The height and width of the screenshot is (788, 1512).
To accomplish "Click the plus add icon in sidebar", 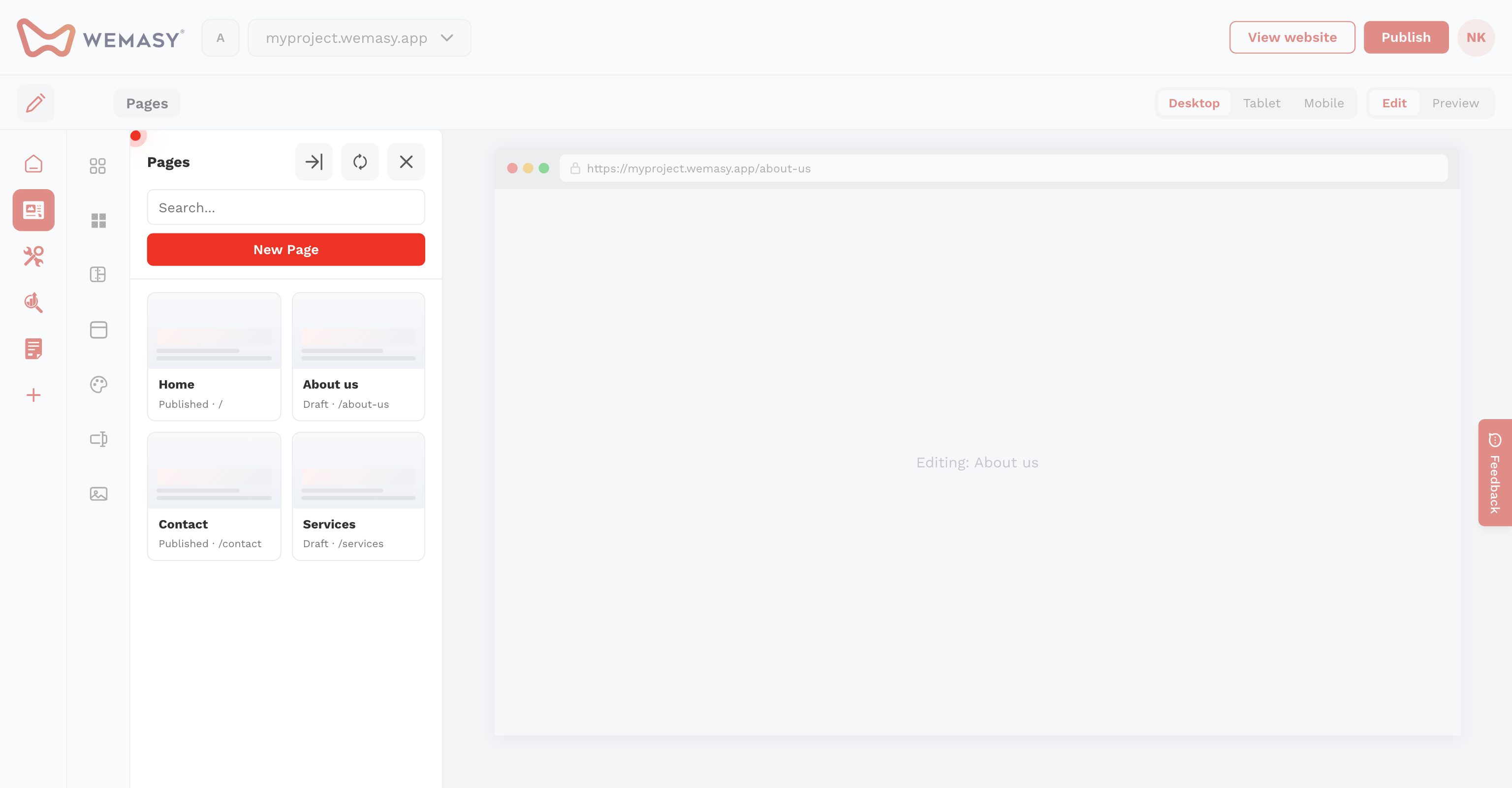I will click(x=33, y=394).
